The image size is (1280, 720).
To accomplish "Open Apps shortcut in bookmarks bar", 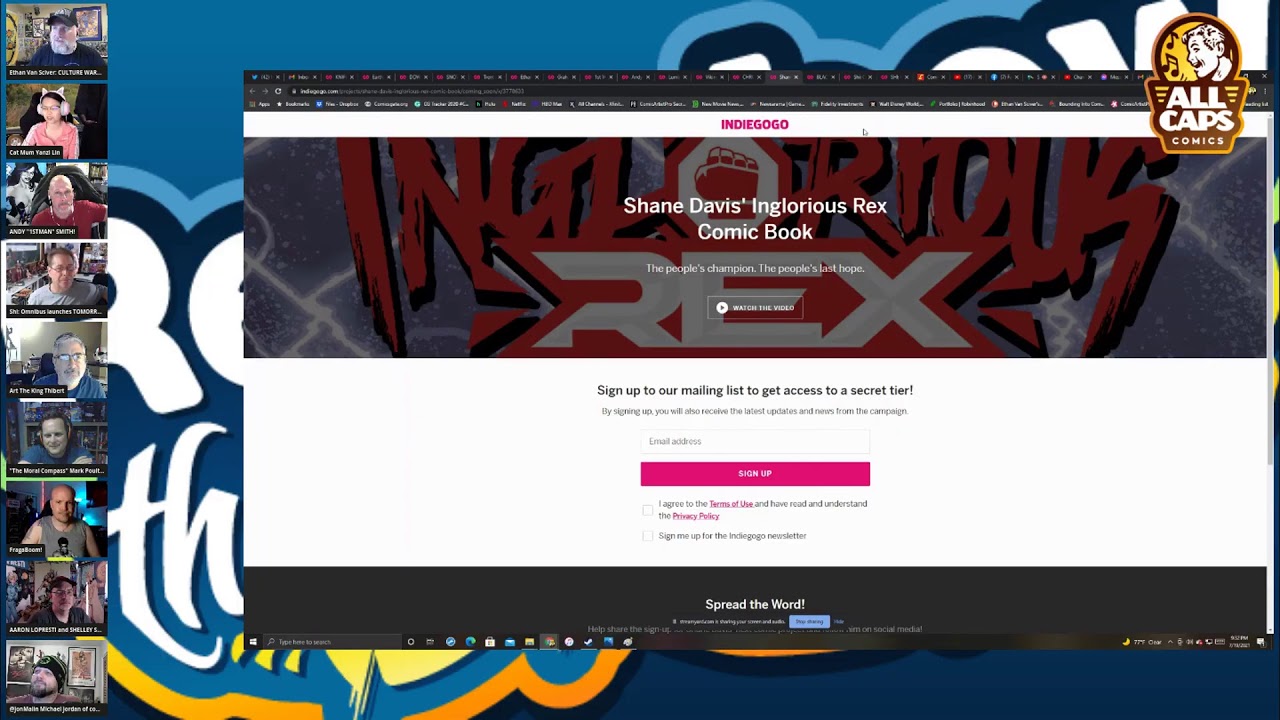I will point(260,104).
